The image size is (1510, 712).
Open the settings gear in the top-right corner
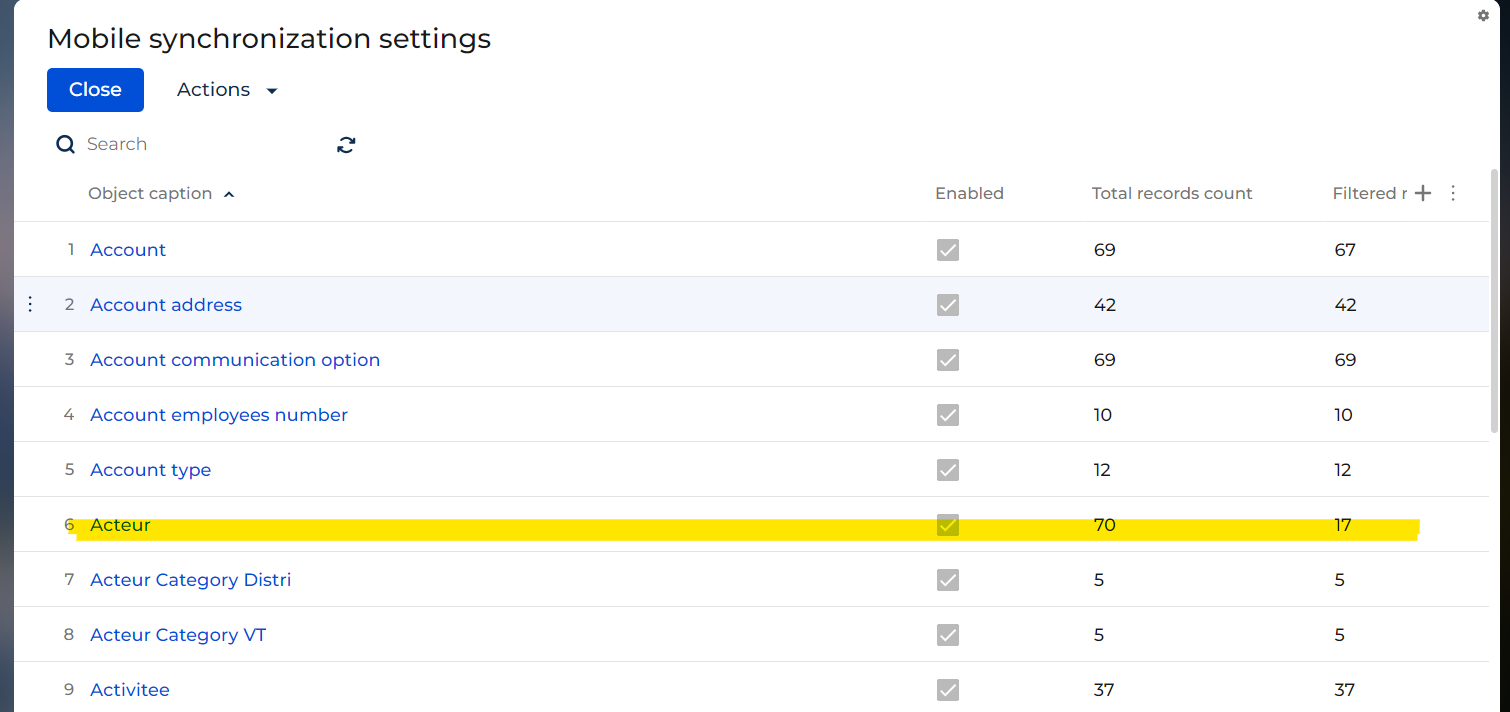click(1482, 15)
